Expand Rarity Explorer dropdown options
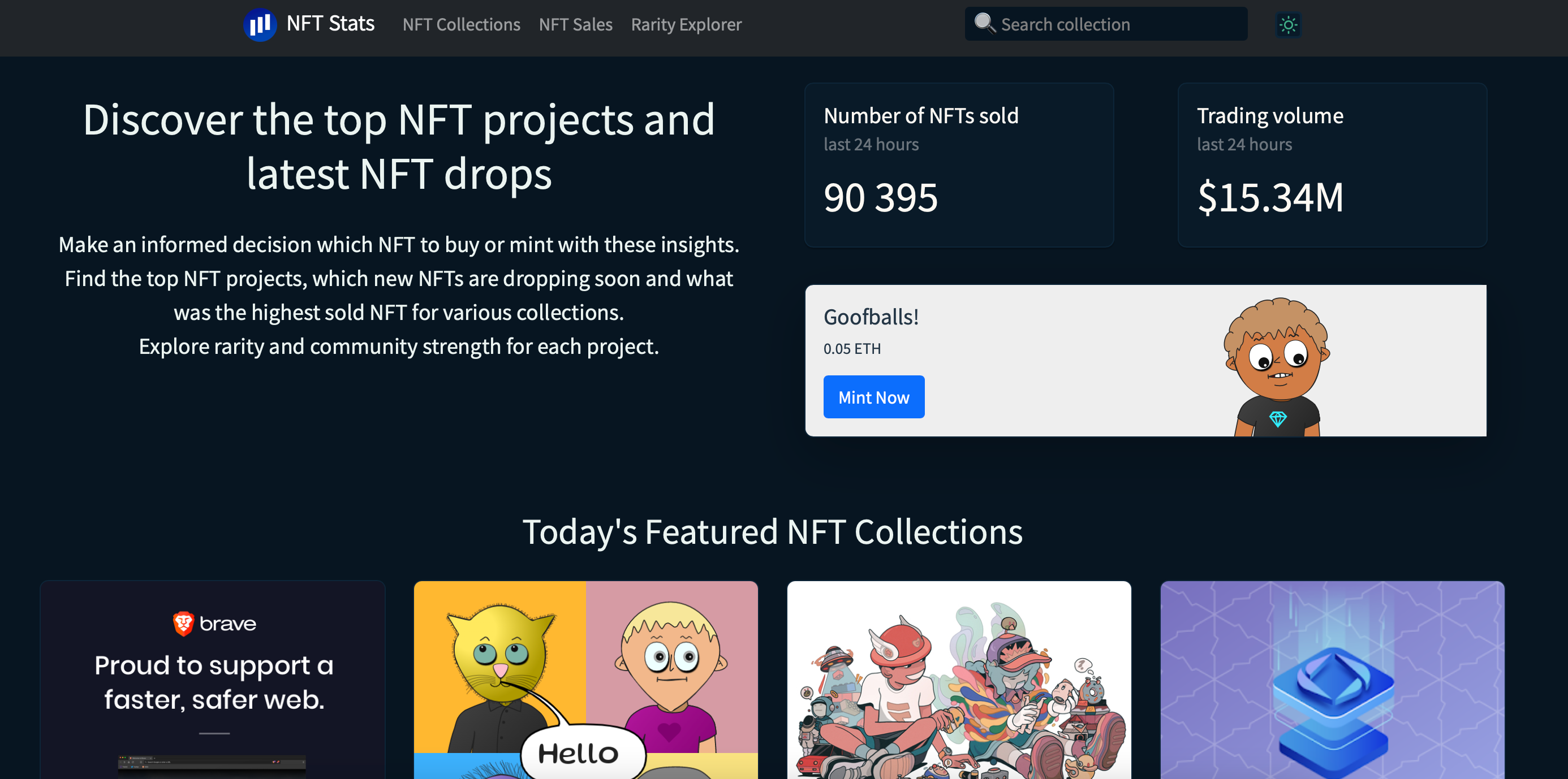This screenshot has height=779, width=1568. pyautogui.click(x=687, y=25)
